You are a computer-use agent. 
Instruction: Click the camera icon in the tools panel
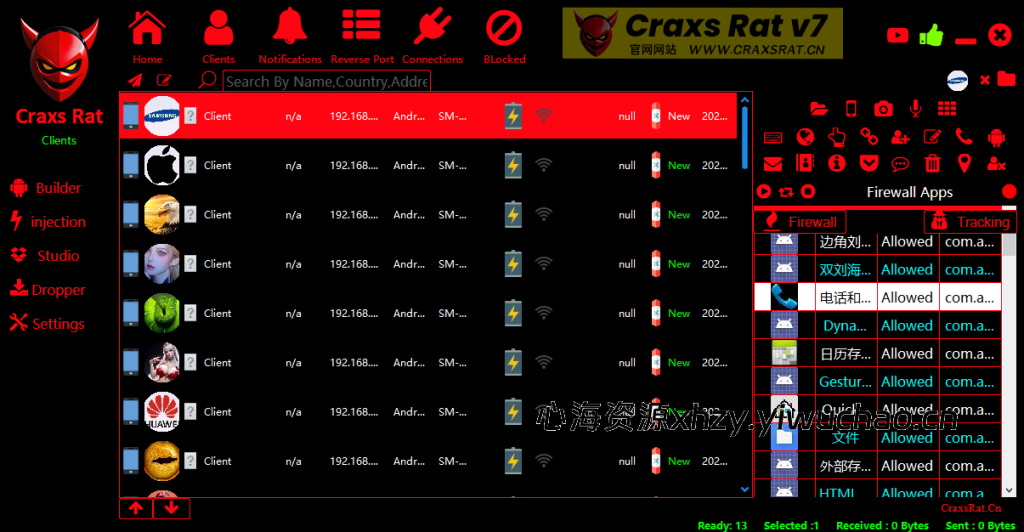click(x=883, y=108)
